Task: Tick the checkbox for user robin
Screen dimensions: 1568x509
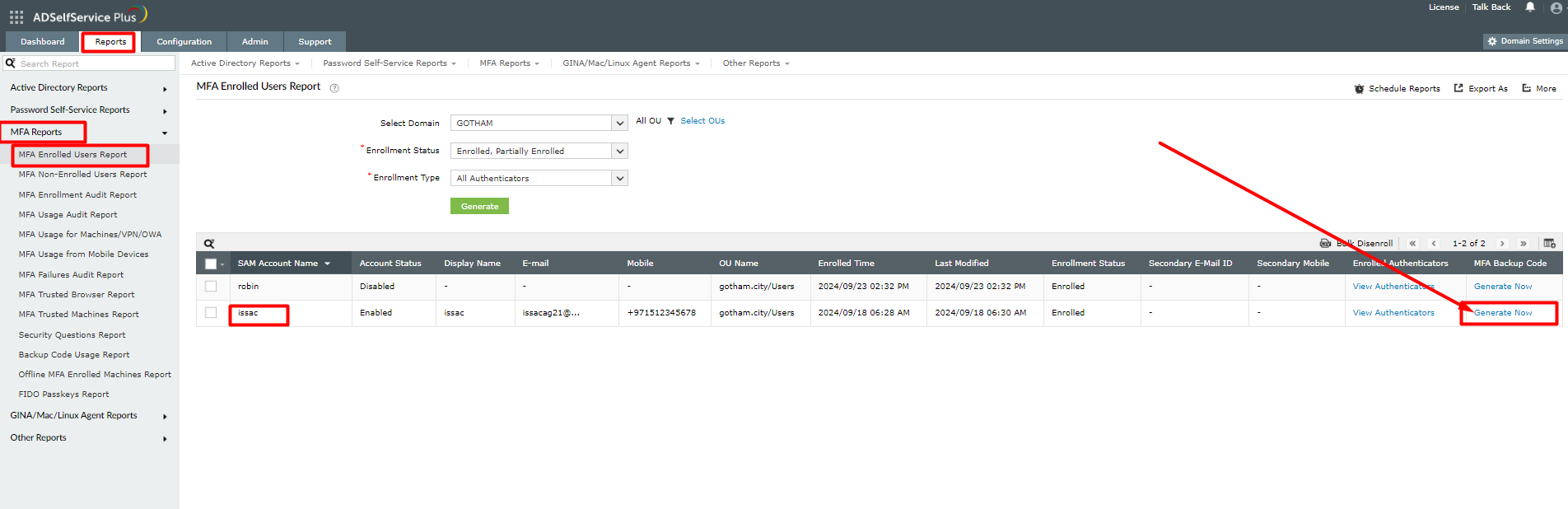Action: tap(211, 287)
